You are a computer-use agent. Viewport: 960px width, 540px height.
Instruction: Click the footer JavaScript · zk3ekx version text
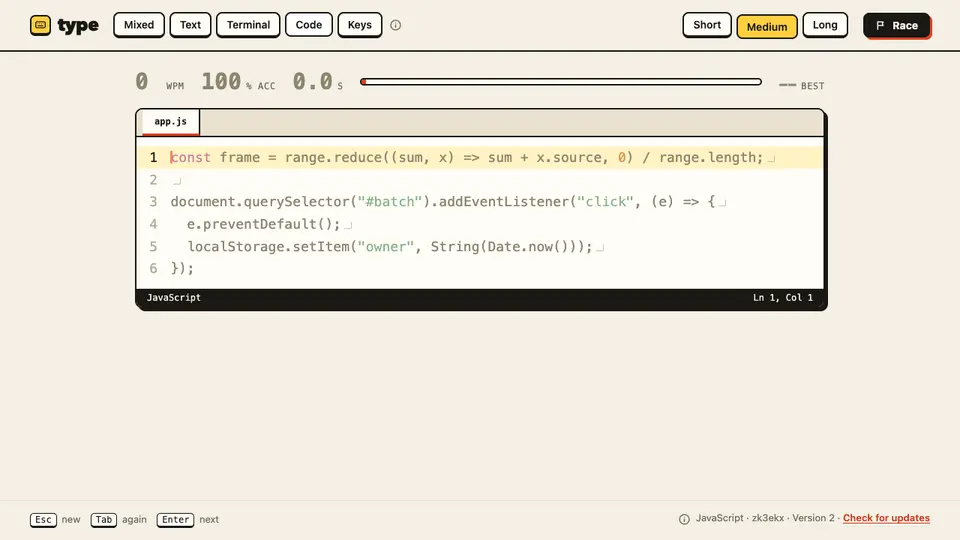tap(765, 518)
